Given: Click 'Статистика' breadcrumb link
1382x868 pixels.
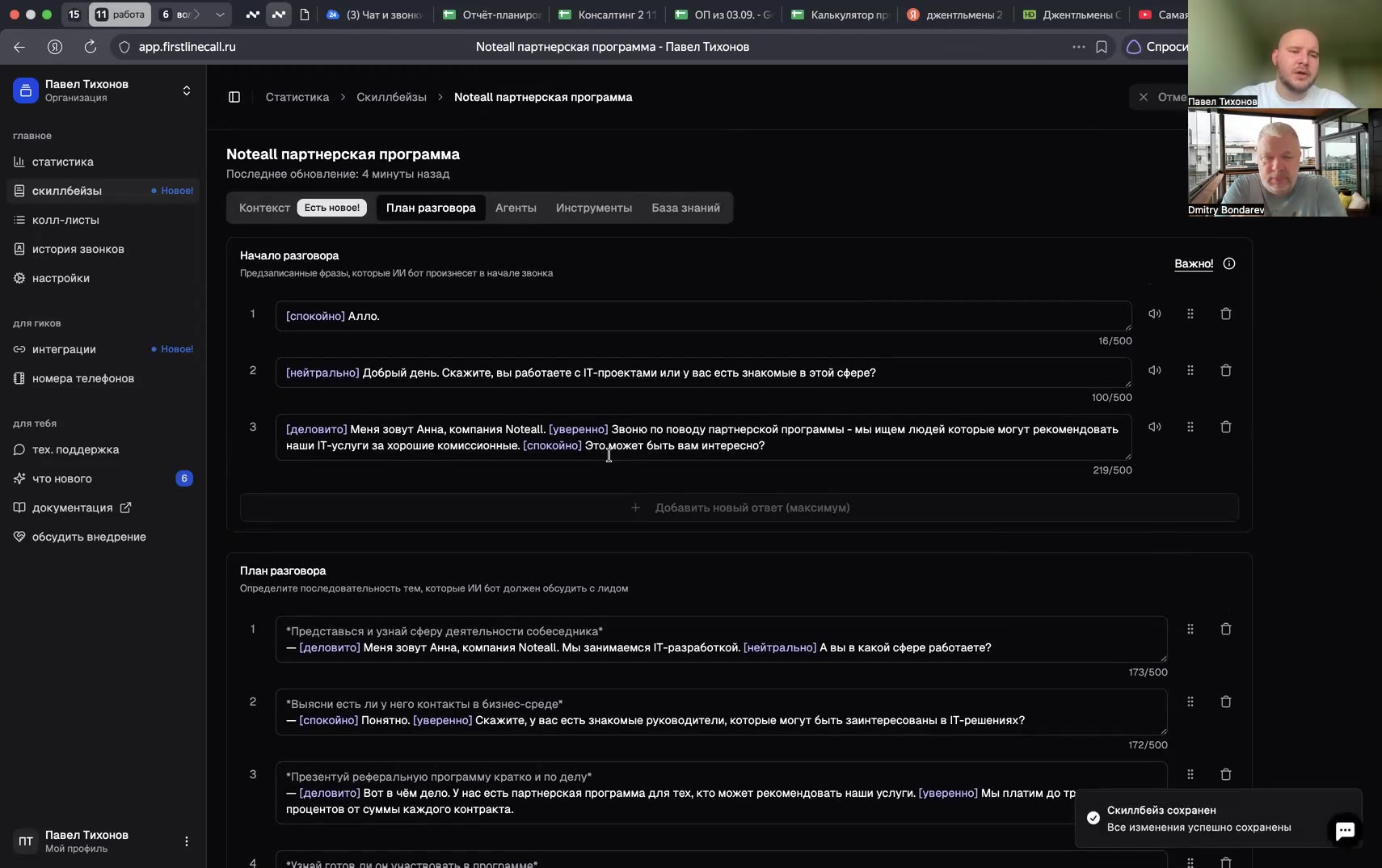Looking at the screenshot, I should (x=297, y=97).
